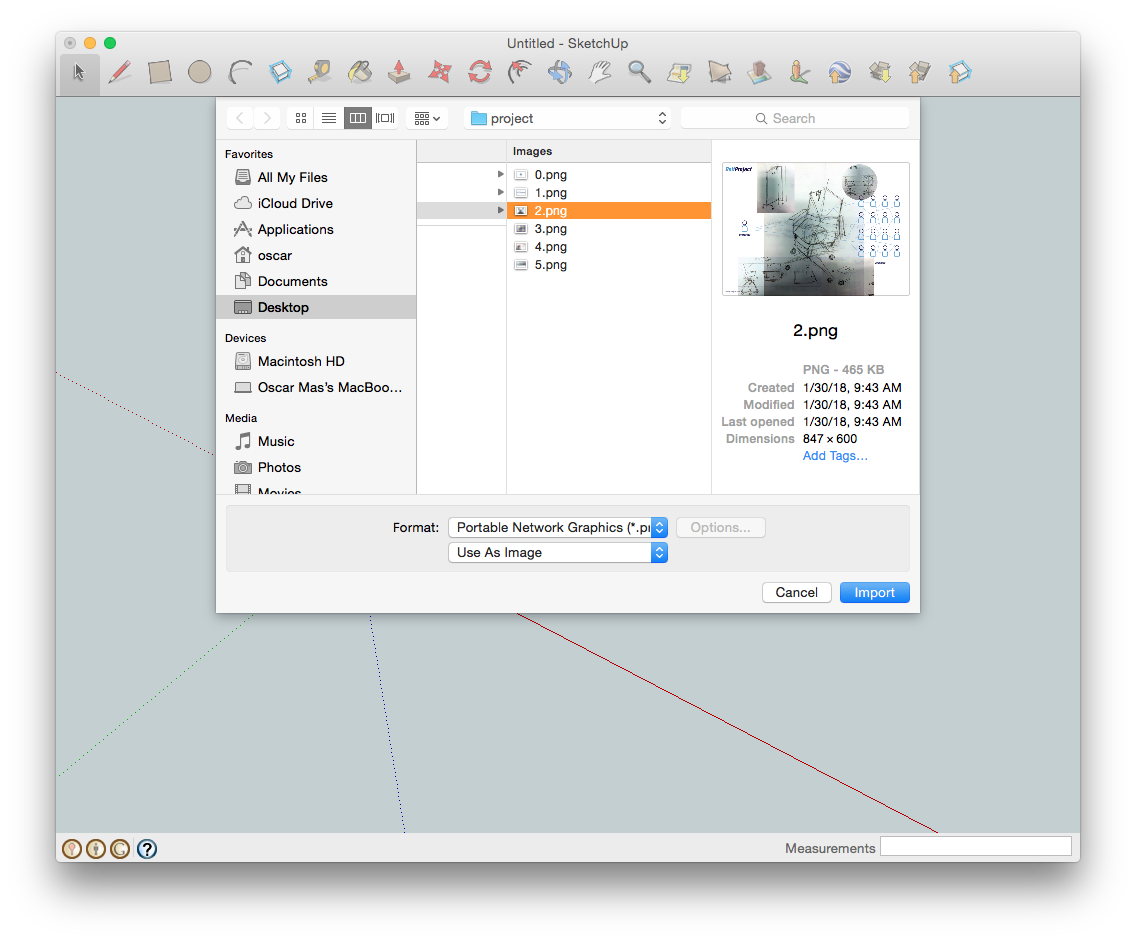Open Music media library
The width and height of the screenshot is (1136, 942).
click(x=316, y=441)
